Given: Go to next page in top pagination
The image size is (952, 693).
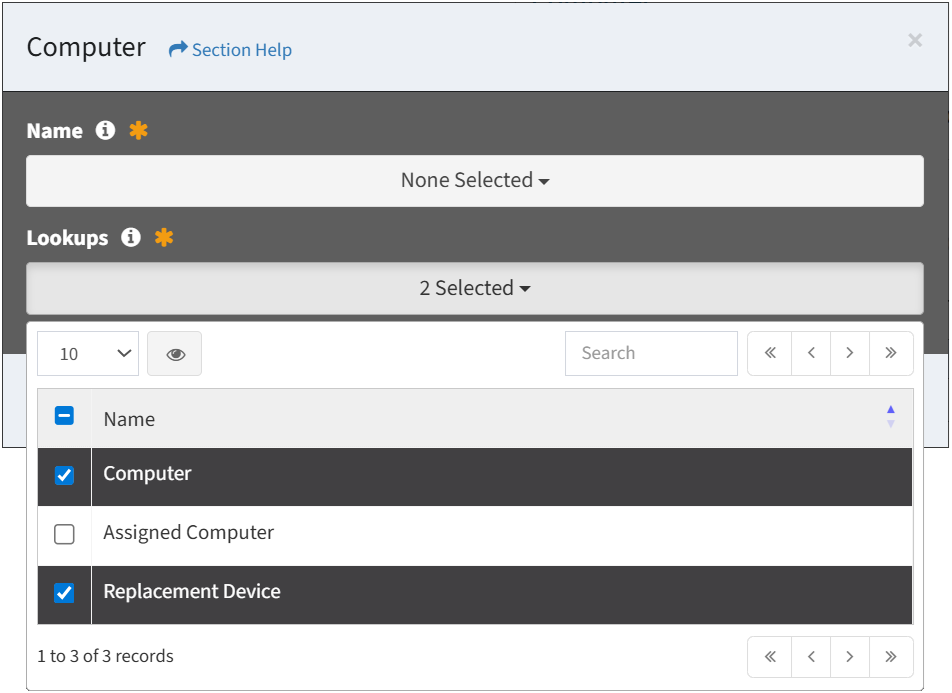Looking at the screenshot, I should (850, 353).
